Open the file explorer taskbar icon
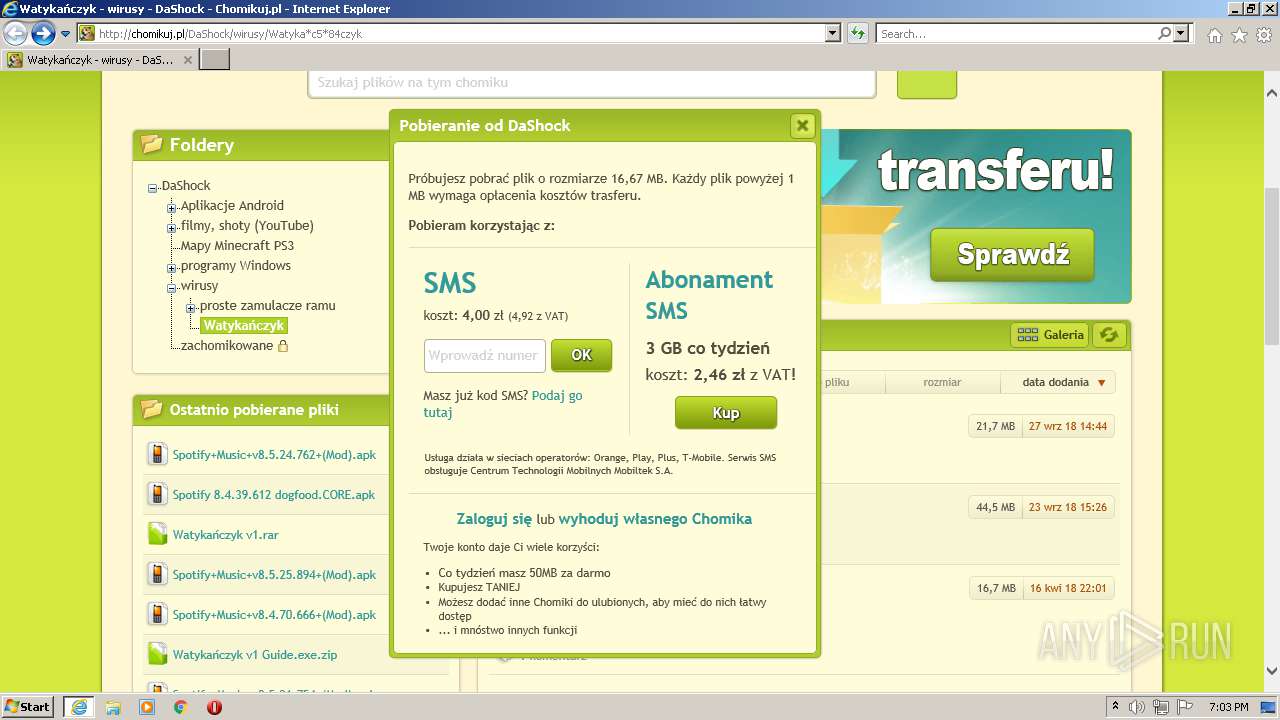1280x720 pixels. click(x=113, y=707)
